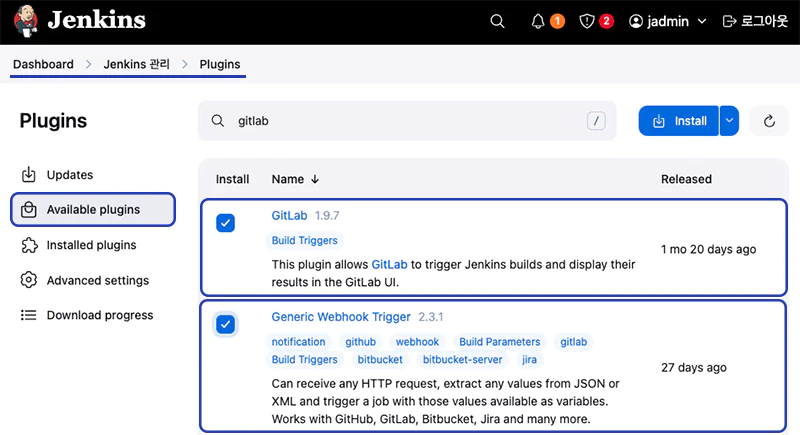Open Download progress in sidebar
Screen dimensions: 800x435
93,315
